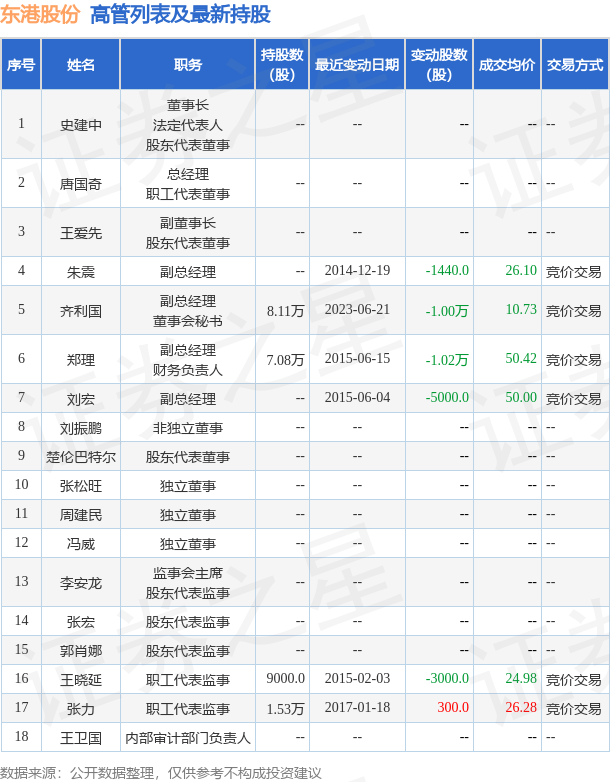Click the date 2023-06-21
The height and width of the screenshot is (782, 610).
coord(357,310)
